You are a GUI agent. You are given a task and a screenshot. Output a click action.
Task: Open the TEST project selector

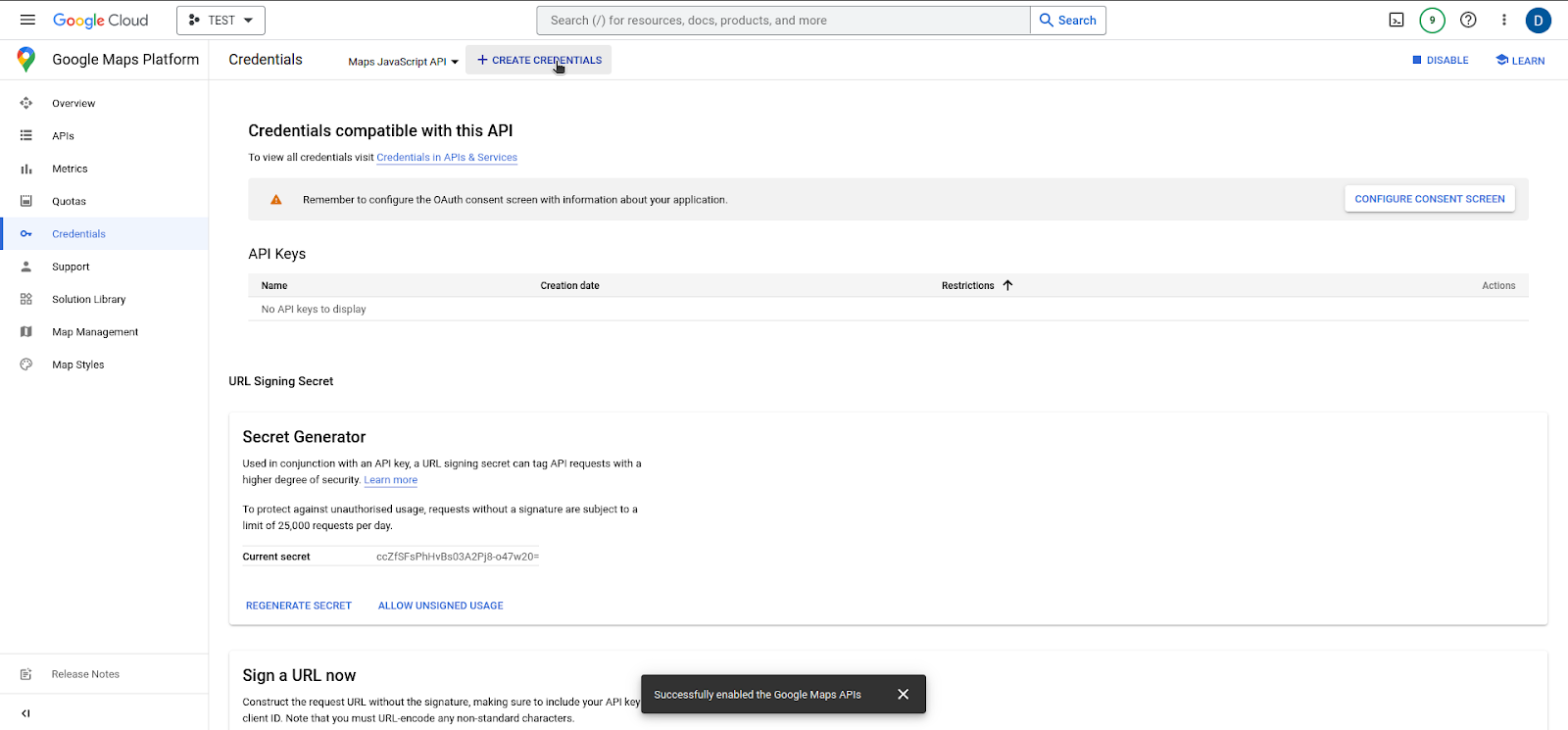pyautogui.click(x=220, y=20)
